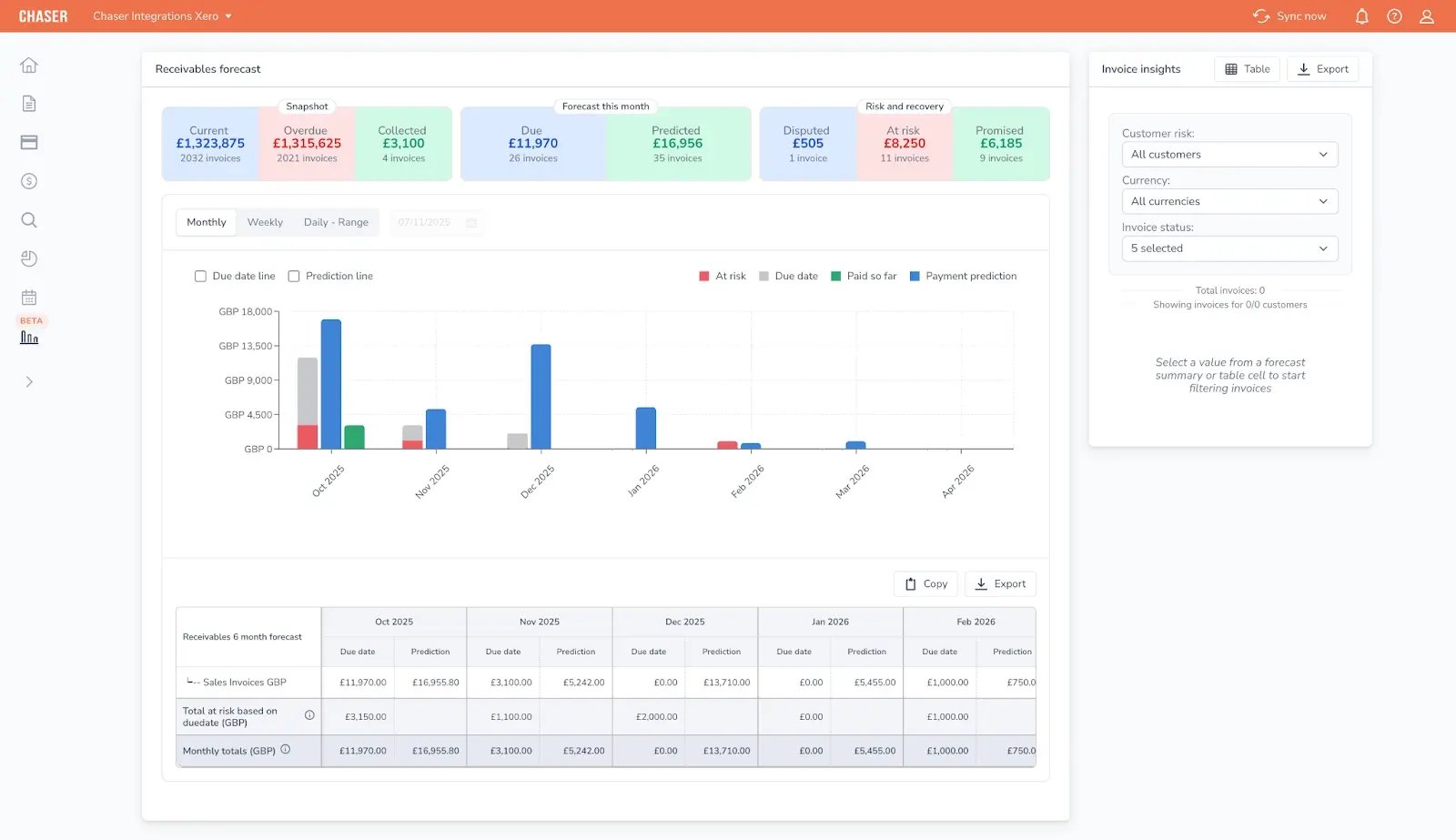Open the All customers dropdown
This screenshot has height=840, width=1456.
(x=1229, y=154)
